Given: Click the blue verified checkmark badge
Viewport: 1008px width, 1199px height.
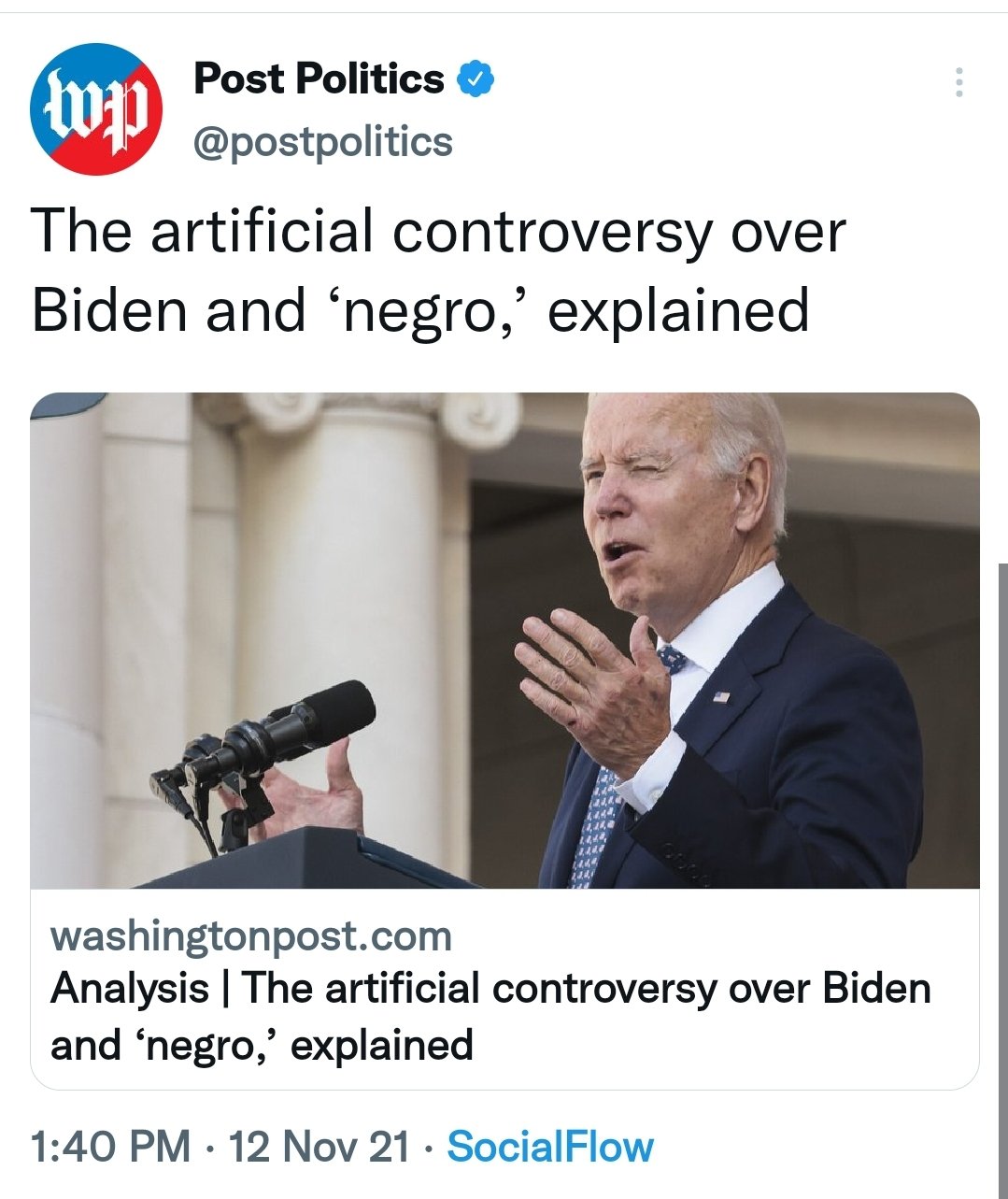Looking at the screenshot, I should pos(475,80).
